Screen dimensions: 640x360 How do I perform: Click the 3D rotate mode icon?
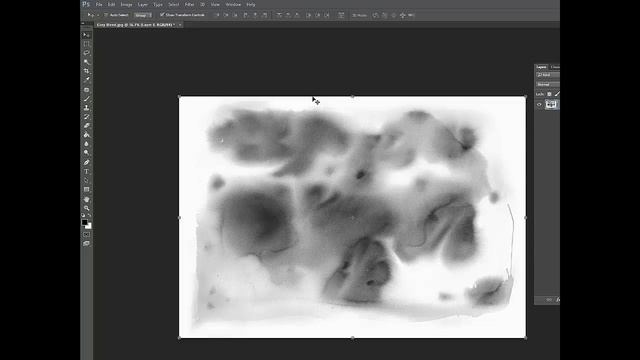[x=375, y=15]
